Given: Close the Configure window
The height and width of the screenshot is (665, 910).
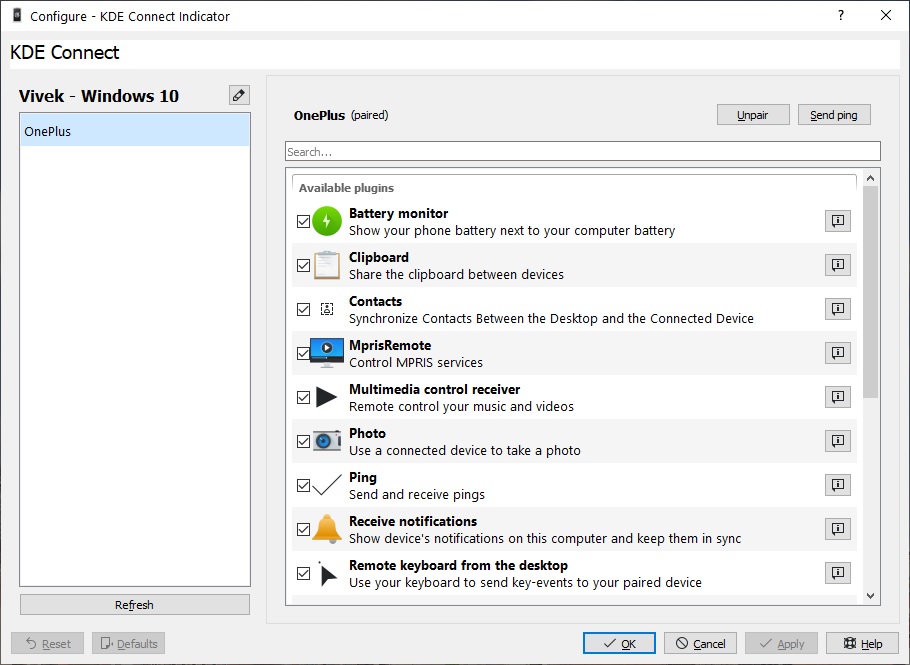Looking at the screenshot, I should tap(886, 15).
